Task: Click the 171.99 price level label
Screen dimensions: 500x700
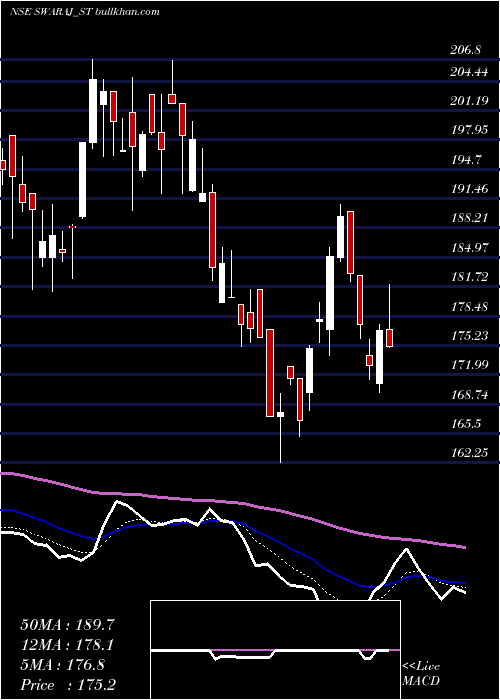Action: tap(469, 365)
